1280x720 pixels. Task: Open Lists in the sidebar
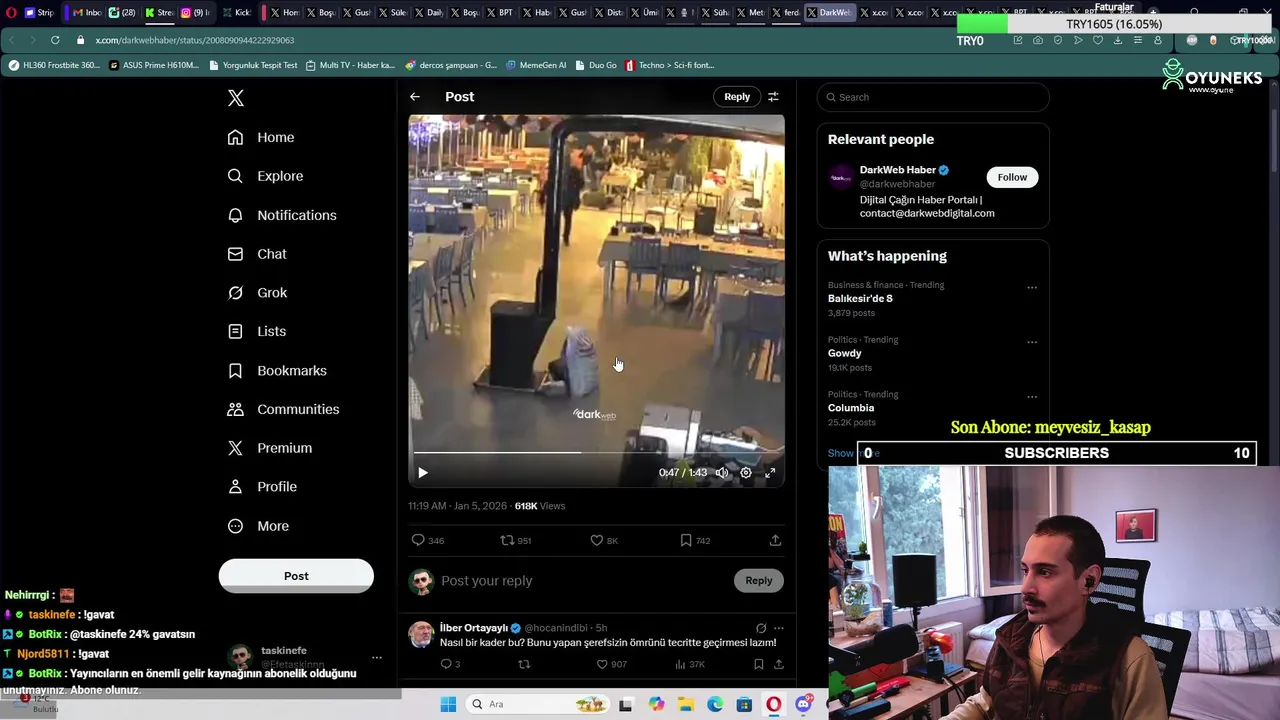tap(257, 331)
